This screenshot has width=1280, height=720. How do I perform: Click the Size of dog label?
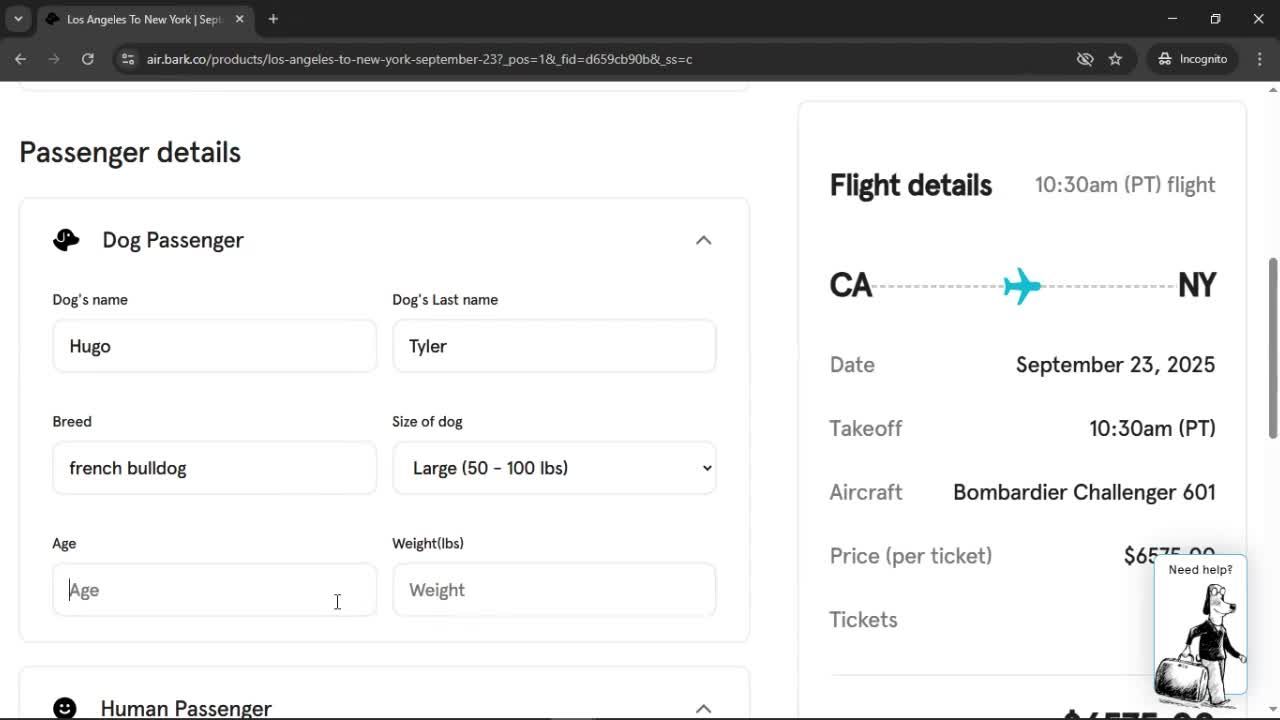[x=427, y=422]
